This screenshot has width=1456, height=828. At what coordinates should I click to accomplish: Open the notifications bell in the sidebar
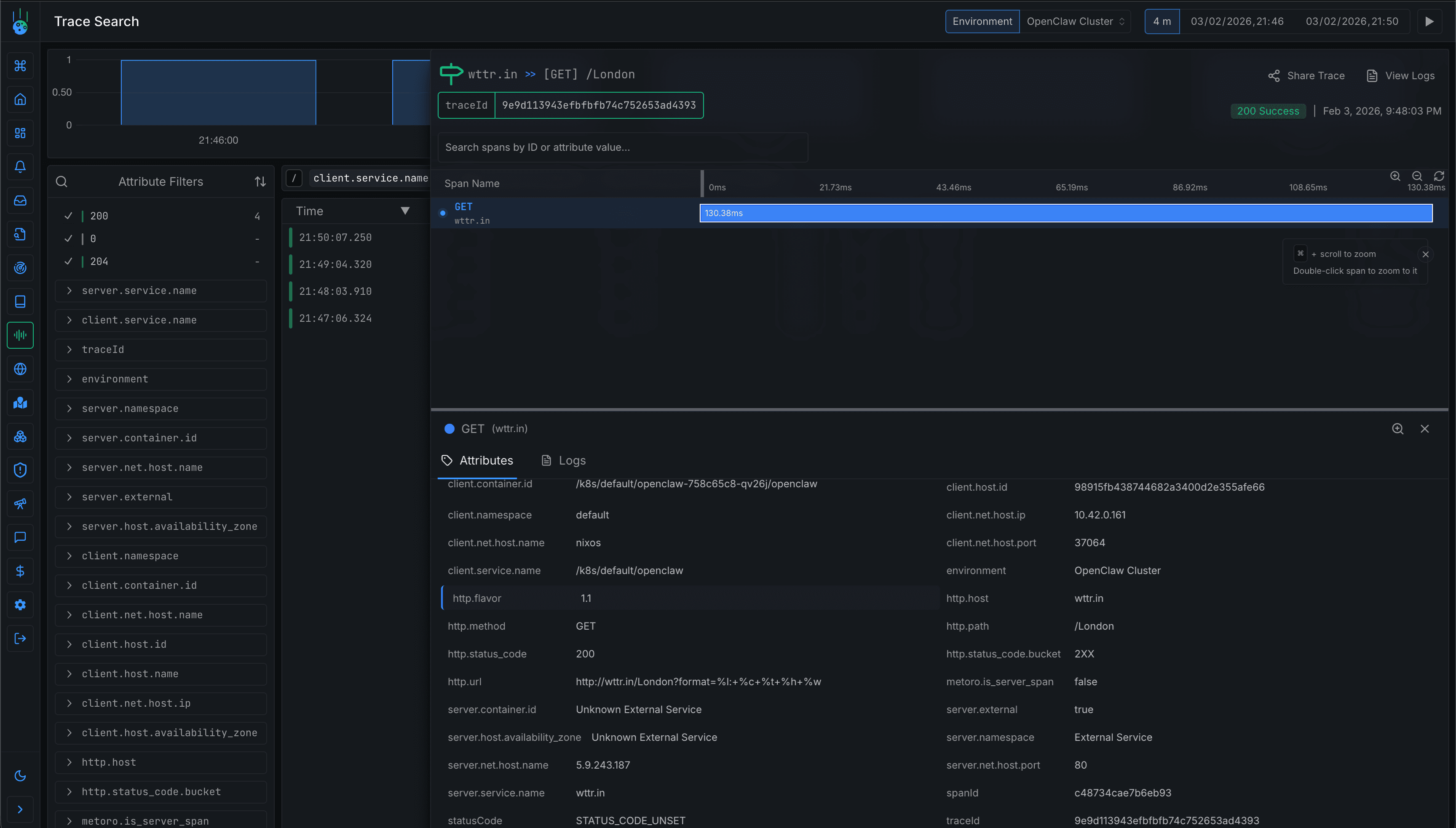(x=21, y=167)
